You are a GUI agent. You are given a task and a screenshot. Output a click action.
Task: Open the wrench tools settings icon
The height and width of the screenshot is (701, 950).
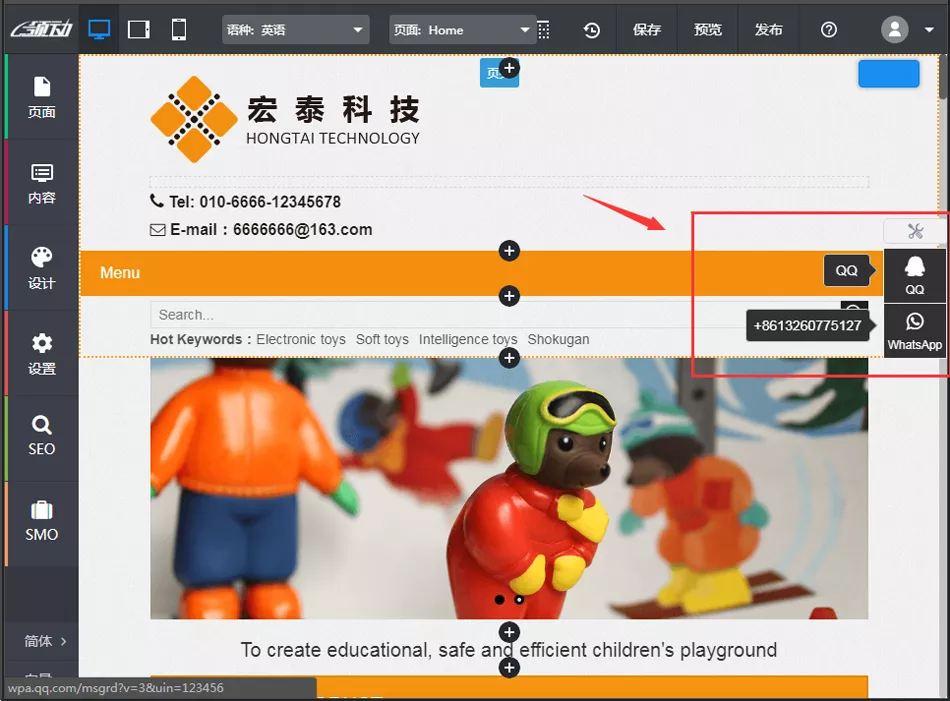(x=914, y=231)
